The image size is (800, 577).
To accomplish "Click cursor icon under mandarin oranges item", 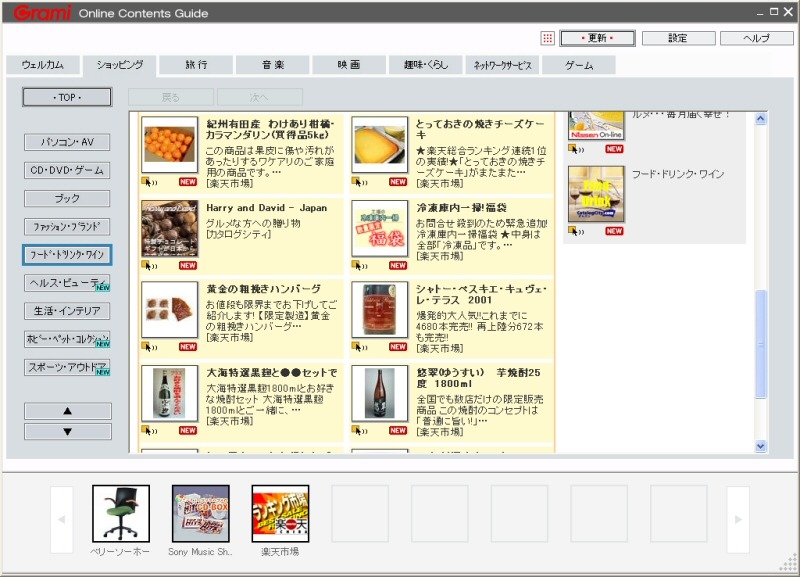I will point(149,182).
